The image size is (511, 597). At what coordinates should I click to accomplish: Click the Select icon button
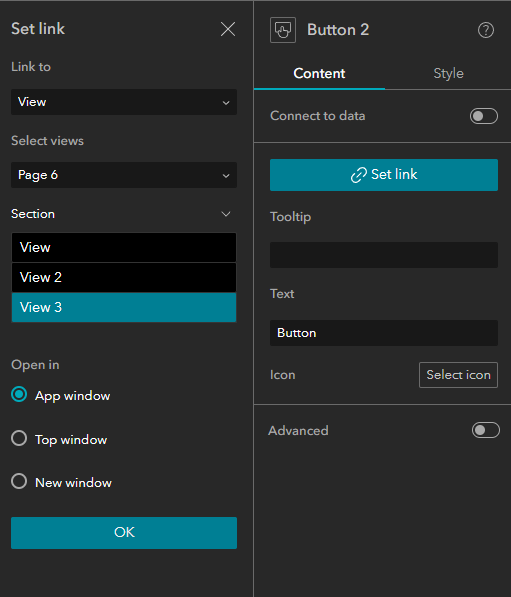click(x=458, y=375)
